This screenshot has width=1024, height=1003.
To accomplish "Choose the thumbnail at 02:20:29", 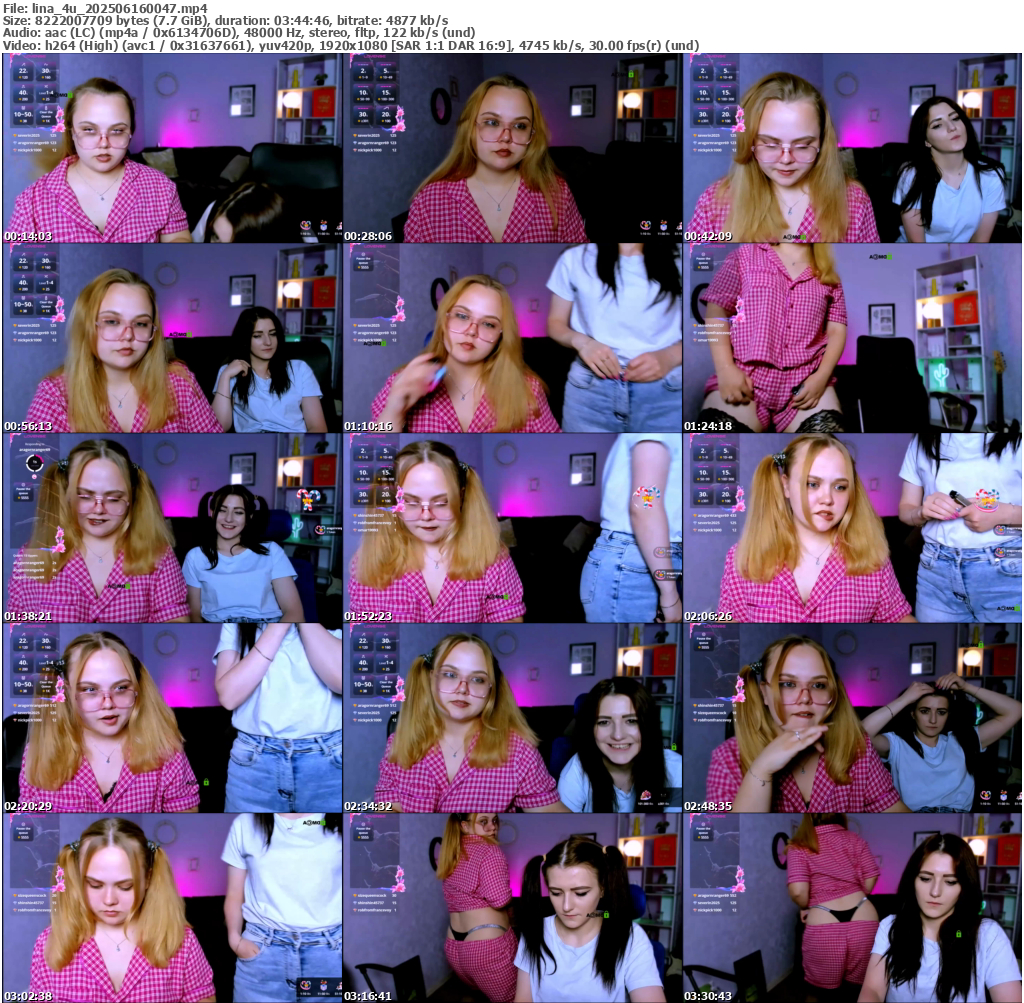I will click(172, 718).
